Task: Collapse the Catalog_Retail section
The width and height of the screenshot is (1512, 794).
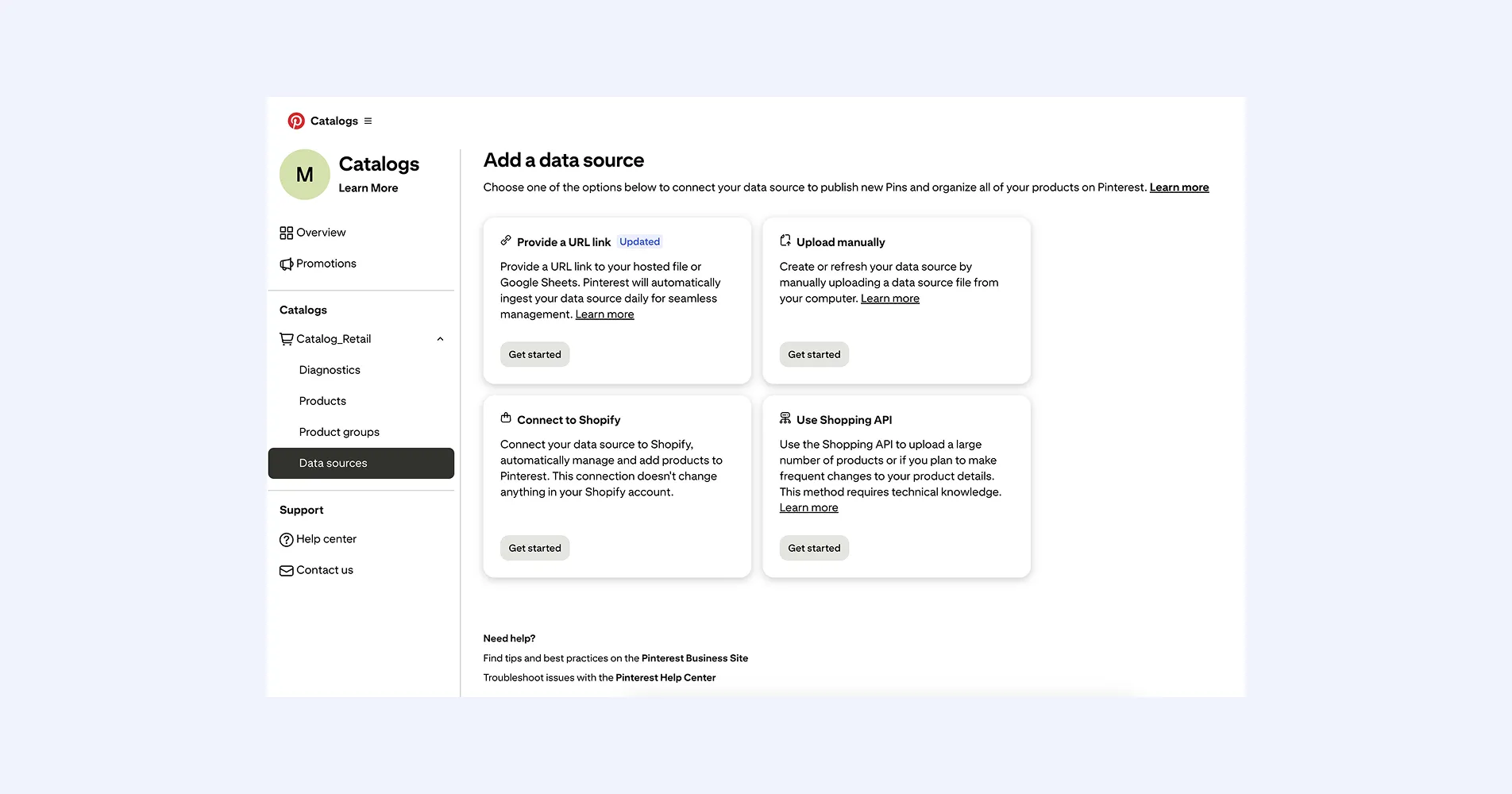Action: coord(440,338)
